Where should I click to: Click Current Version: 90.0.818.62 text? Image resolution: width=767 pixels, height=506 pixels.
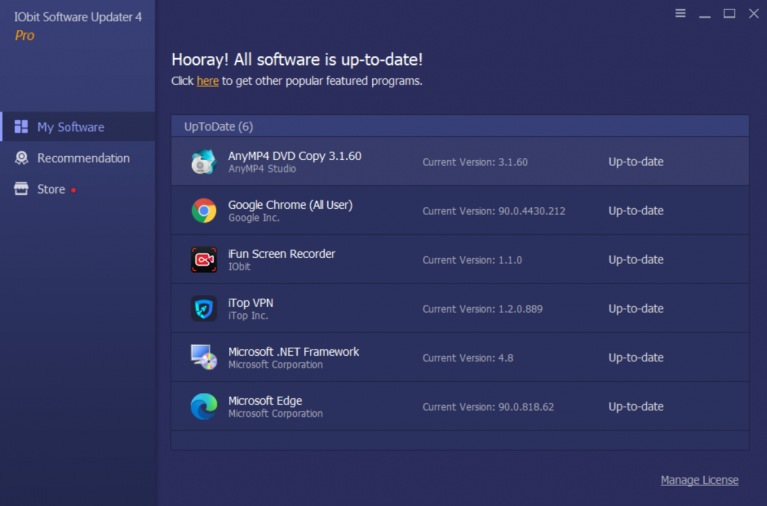(488, 407)
